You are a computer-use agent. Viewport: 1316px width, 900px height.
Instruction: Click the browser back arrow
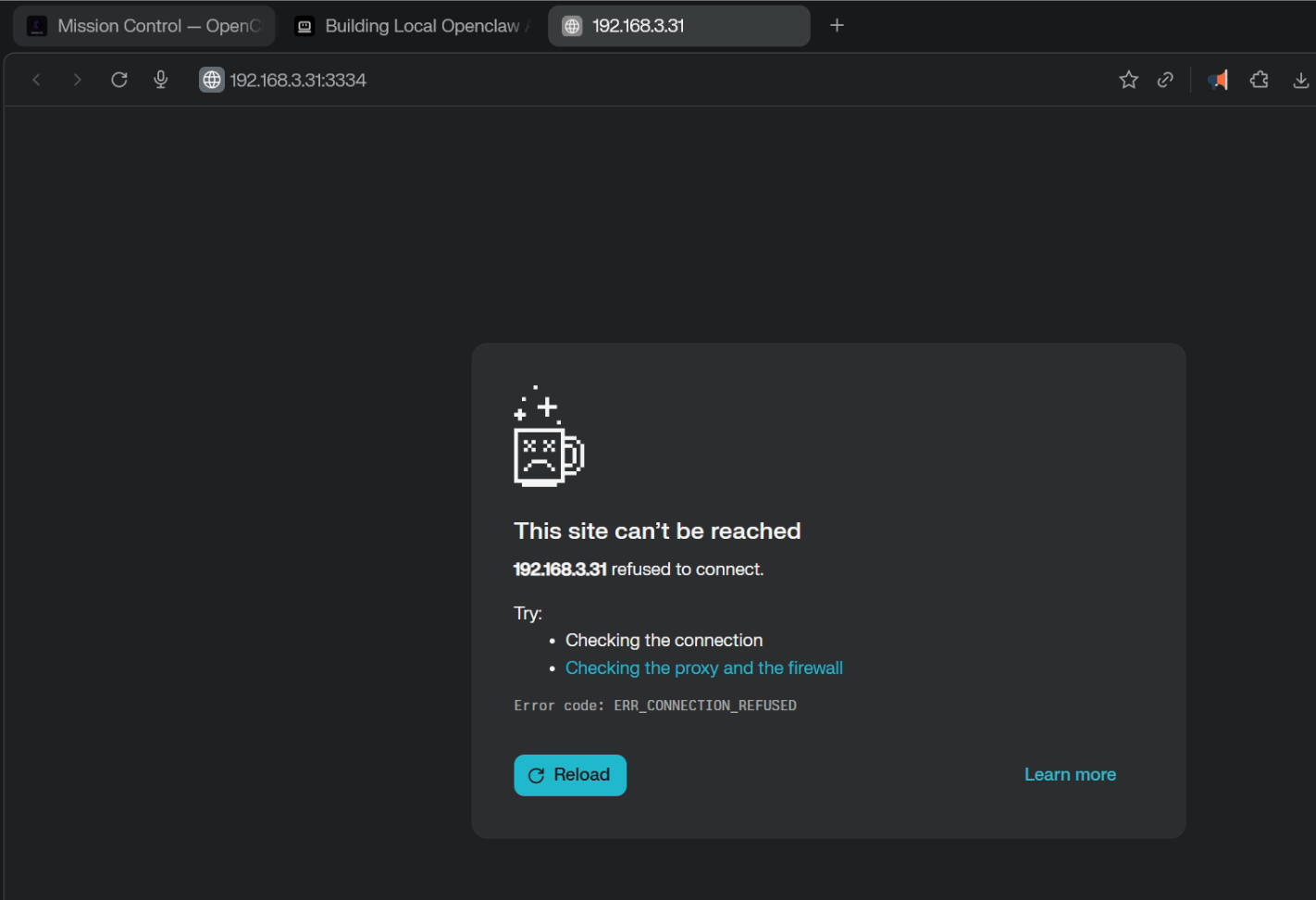click(37, 80)
